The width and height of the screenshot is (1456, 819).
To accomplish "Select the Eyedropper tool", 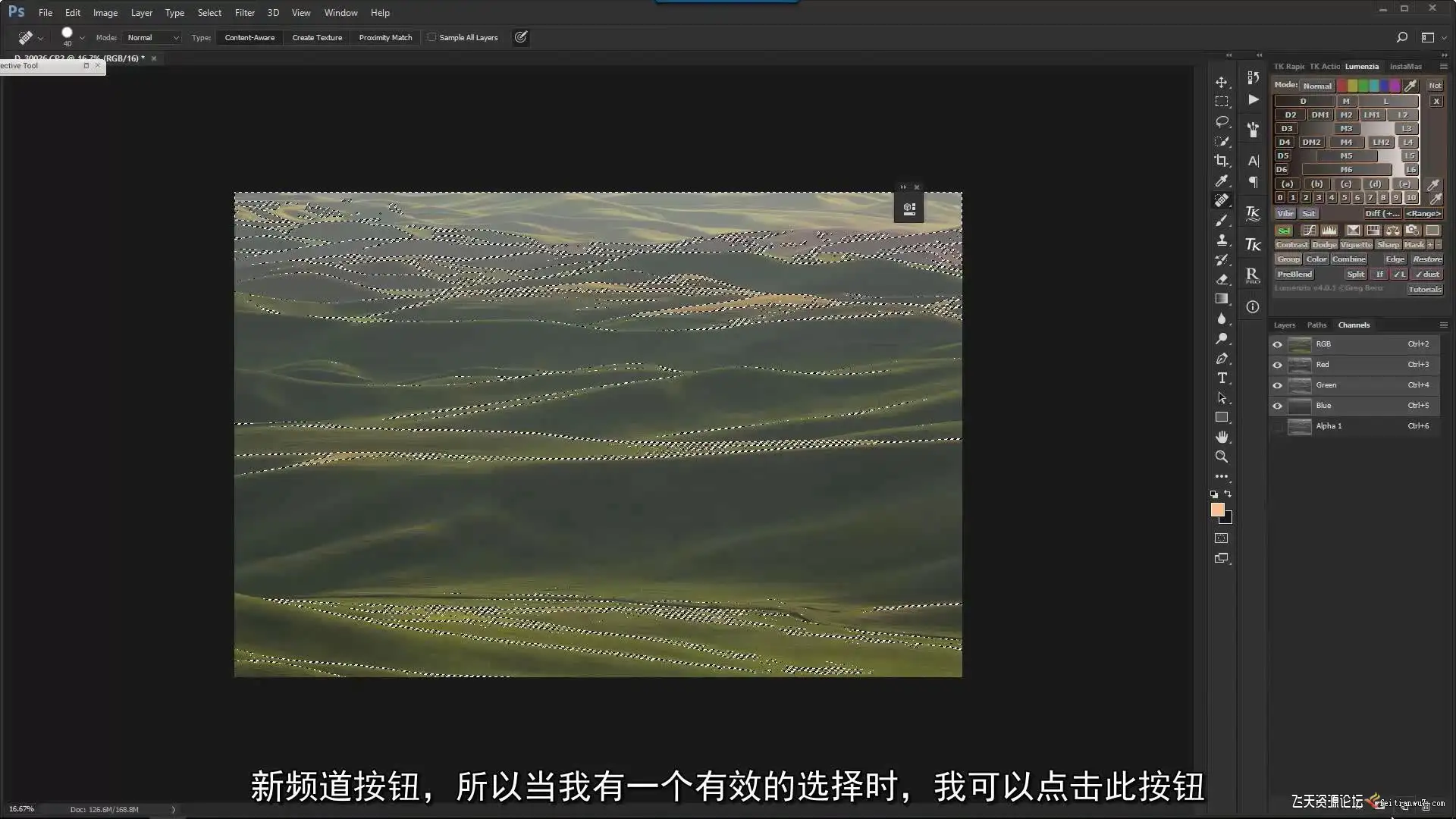I will pyautogui.click(x=1221, y=180).
